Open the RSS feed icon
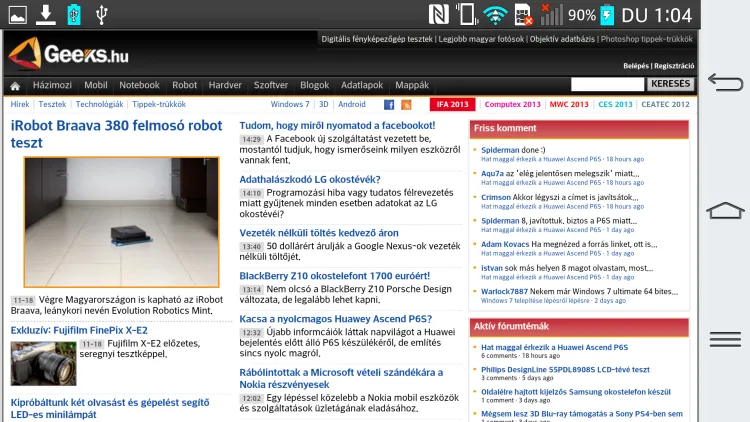Screen dimensions: 750x422 (406, 104)
